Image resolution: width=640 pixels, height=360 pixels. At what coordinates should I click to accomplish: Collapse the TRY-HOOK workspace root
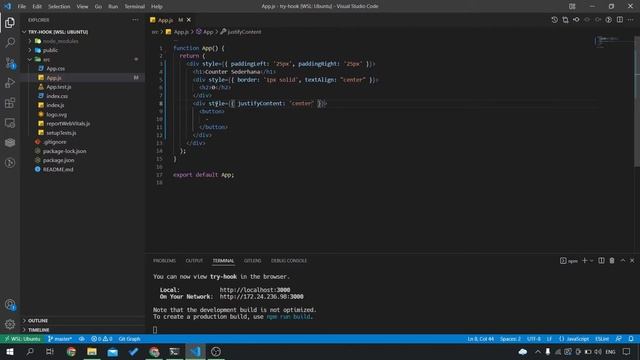coord(24,32)
